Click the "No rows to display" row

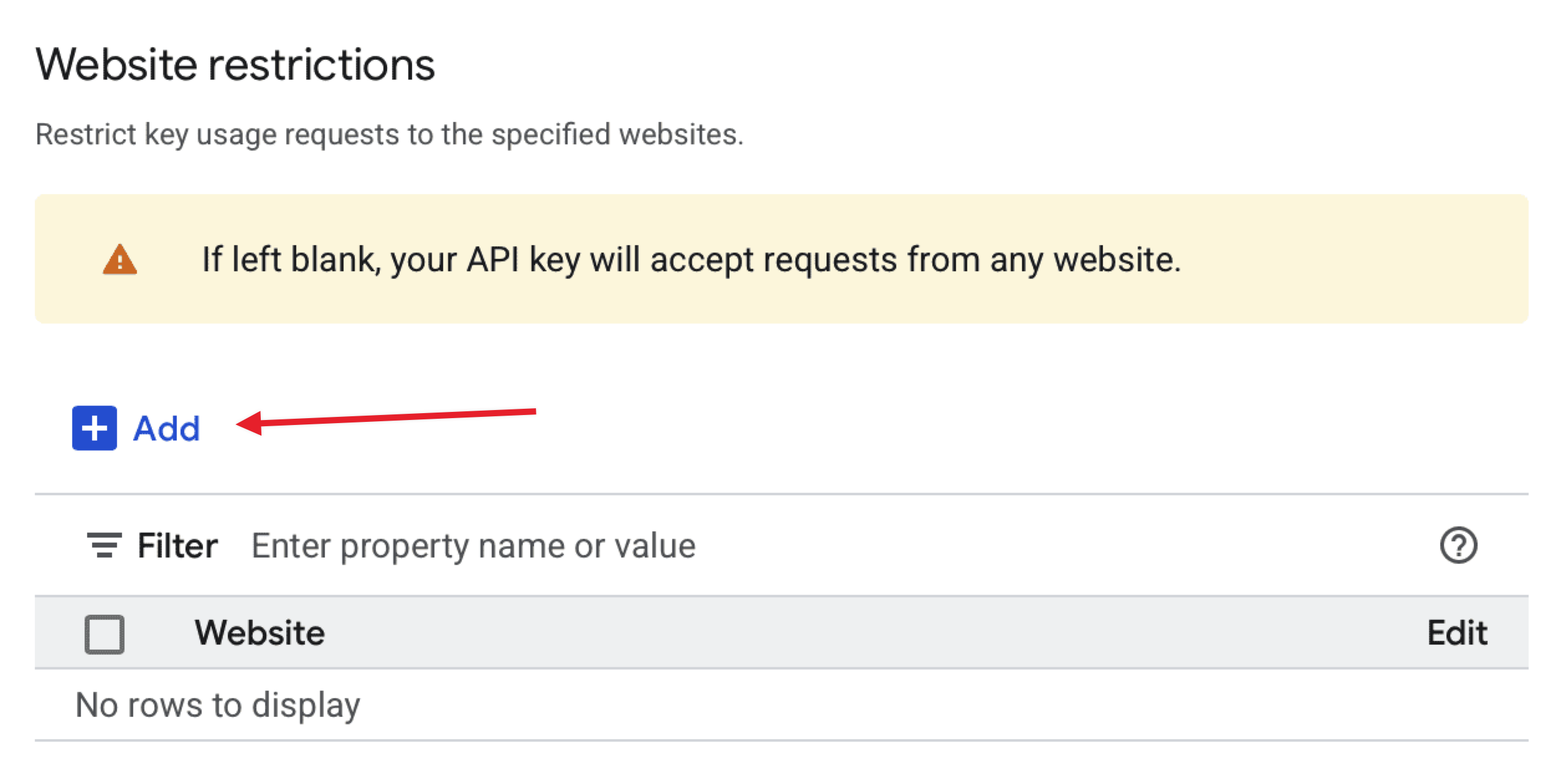tap(218, 705)
